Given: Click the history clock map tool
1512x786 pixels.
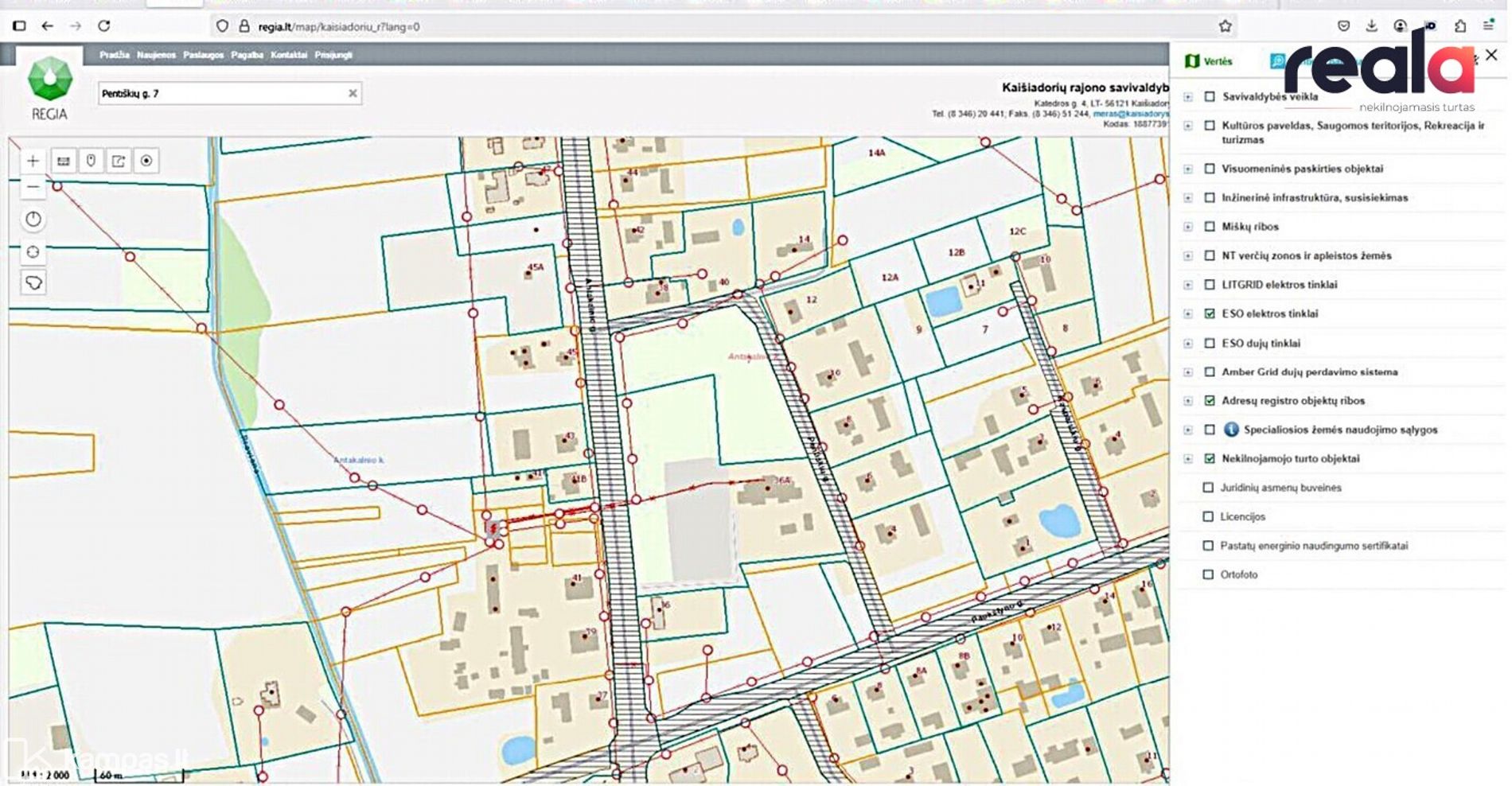Looking at the screenshot, I should [x=33, y=220].
